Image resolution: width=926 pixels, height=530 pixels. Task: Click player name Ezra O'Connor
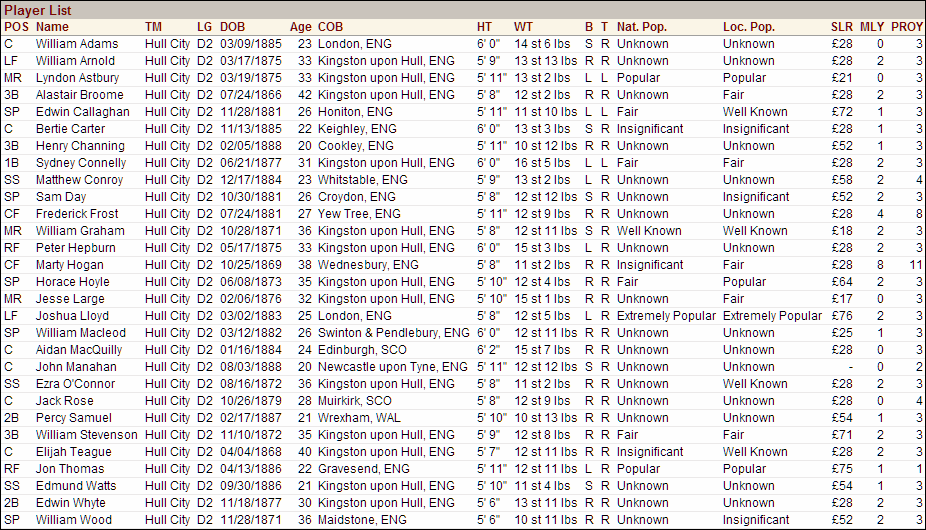[75, 384]
